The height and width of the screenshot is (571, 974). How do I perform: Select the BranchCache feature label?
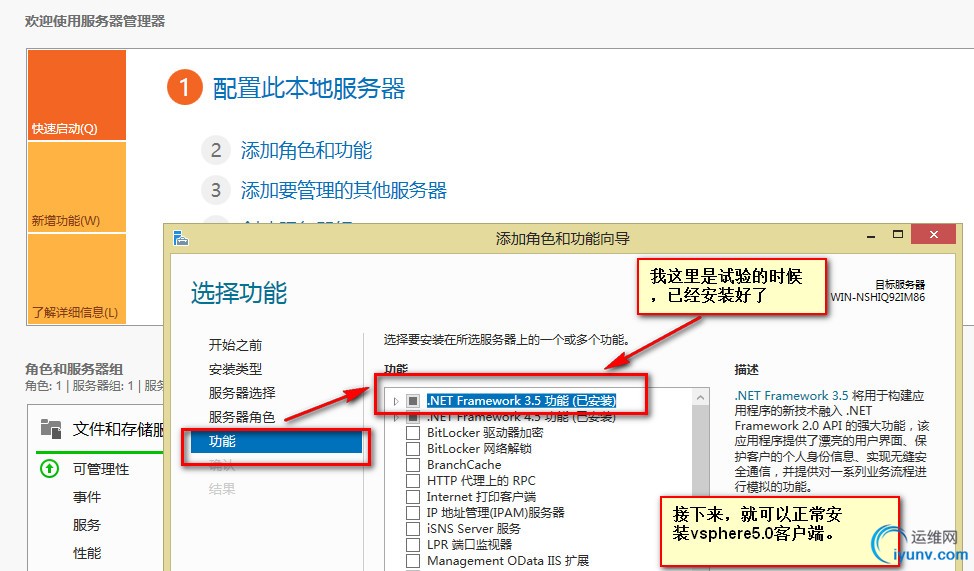click(464, 465)
